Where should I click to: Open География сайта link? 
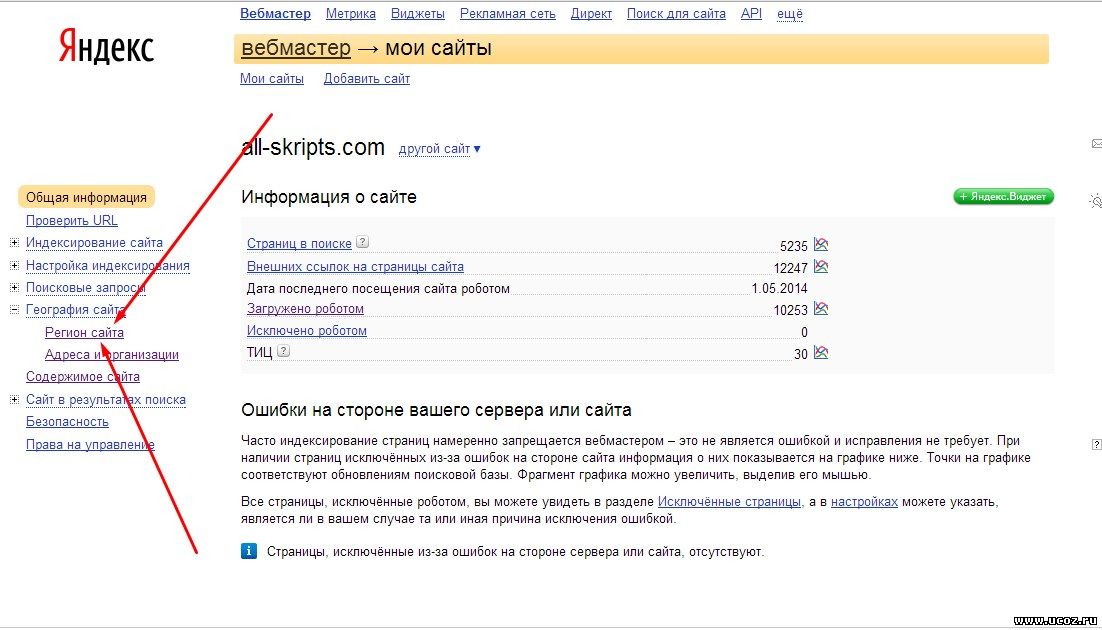click(76, 309)
